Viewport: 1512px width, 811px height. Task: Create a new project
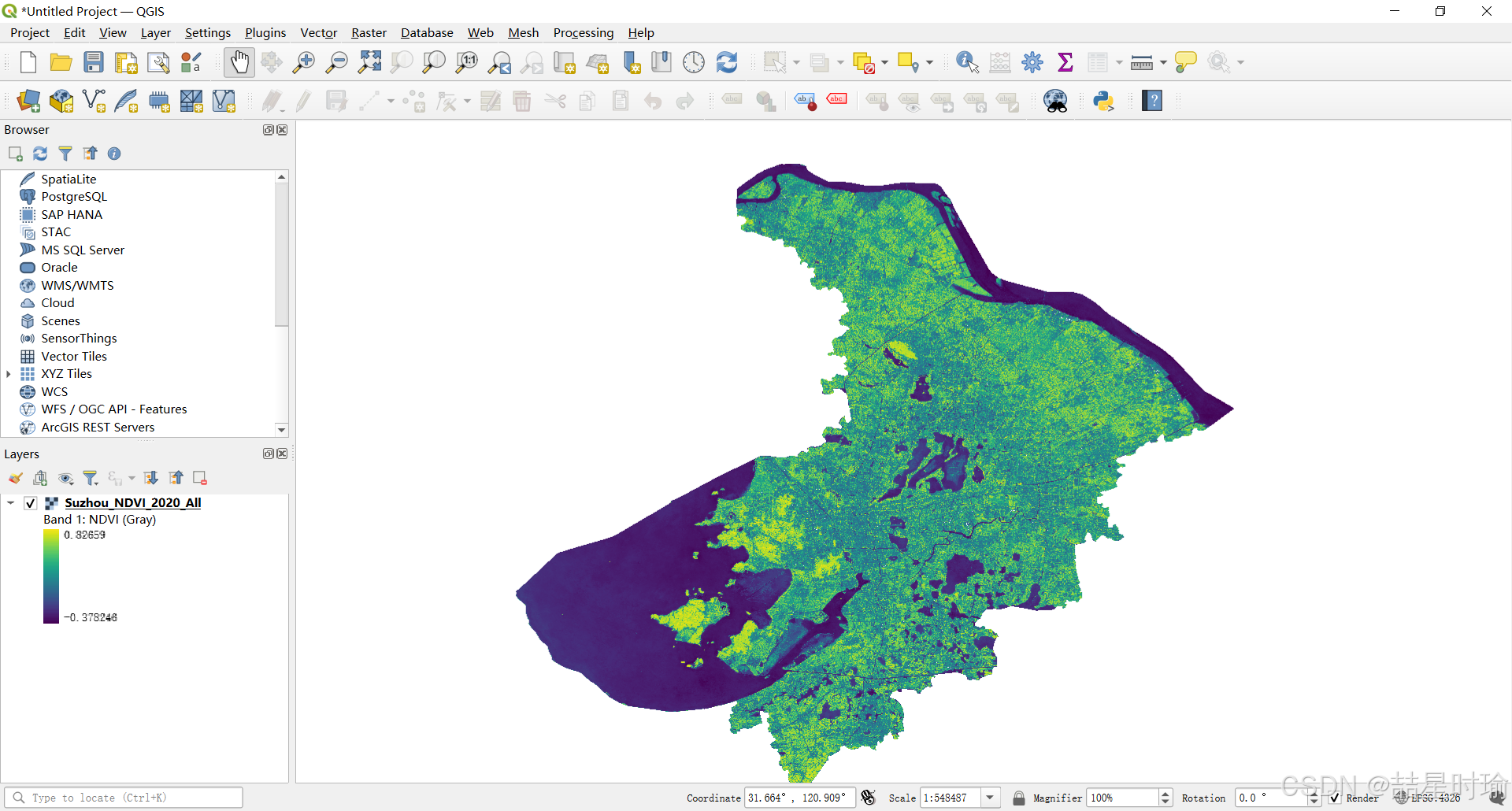pyautogui.click(x=28, y=61)
